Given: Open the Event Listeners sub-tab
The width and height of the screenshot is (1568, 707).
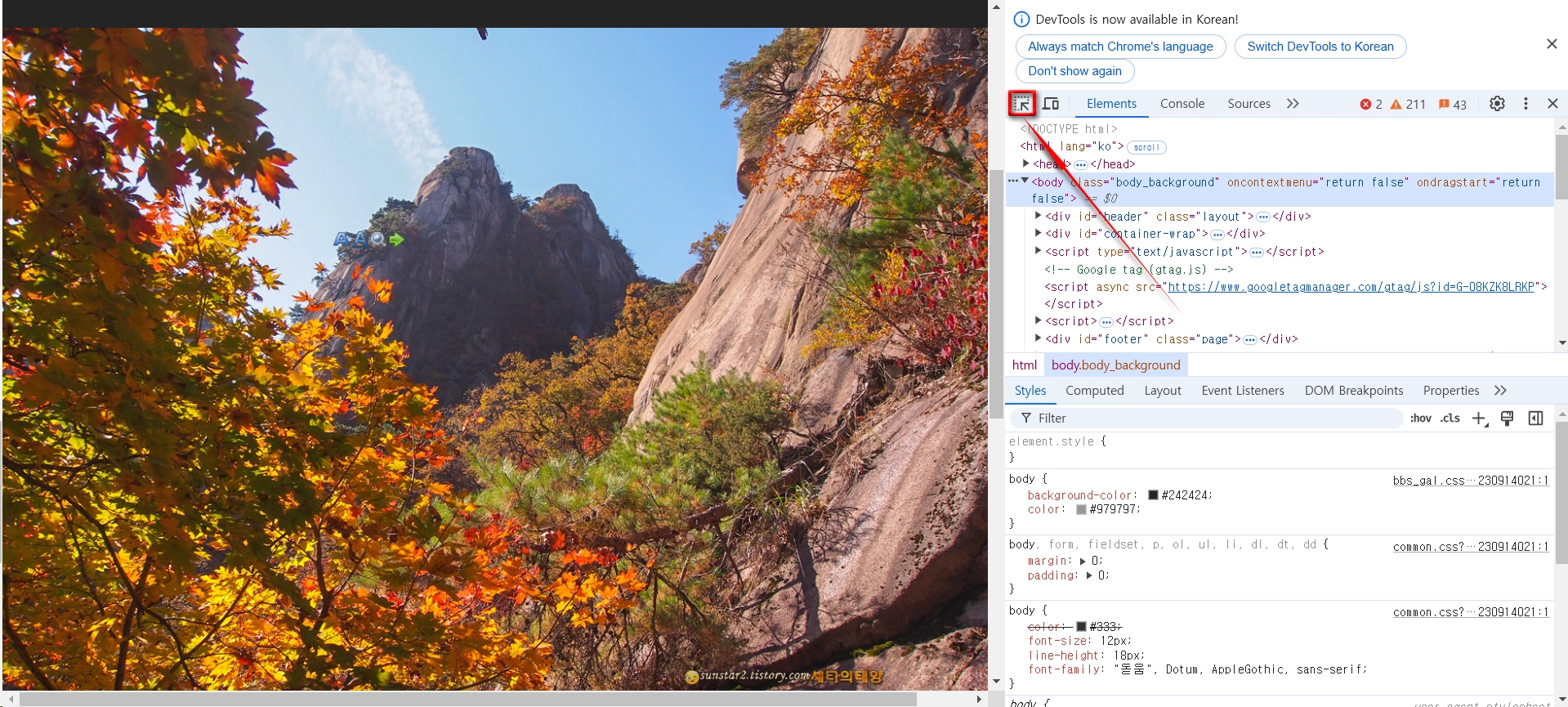Looking at the screenshot, I should tap(1243, 391).
